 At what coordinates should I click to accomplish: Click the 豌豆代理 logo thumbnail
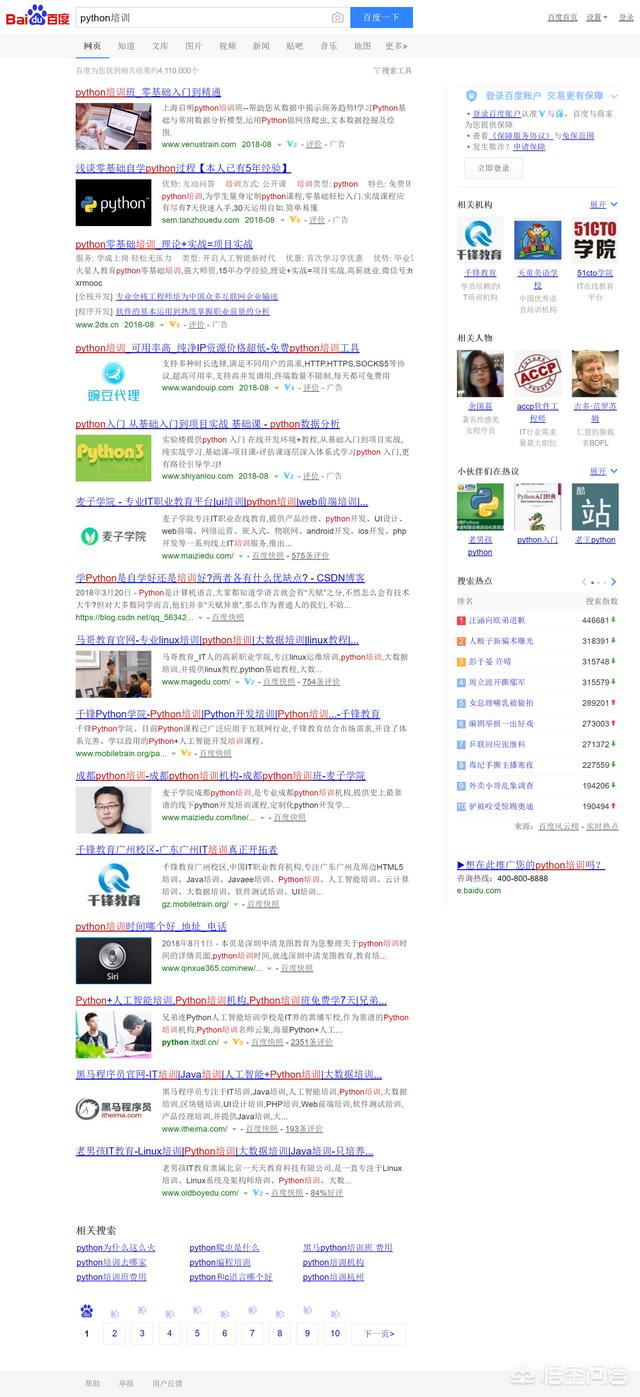click(113, 382)
